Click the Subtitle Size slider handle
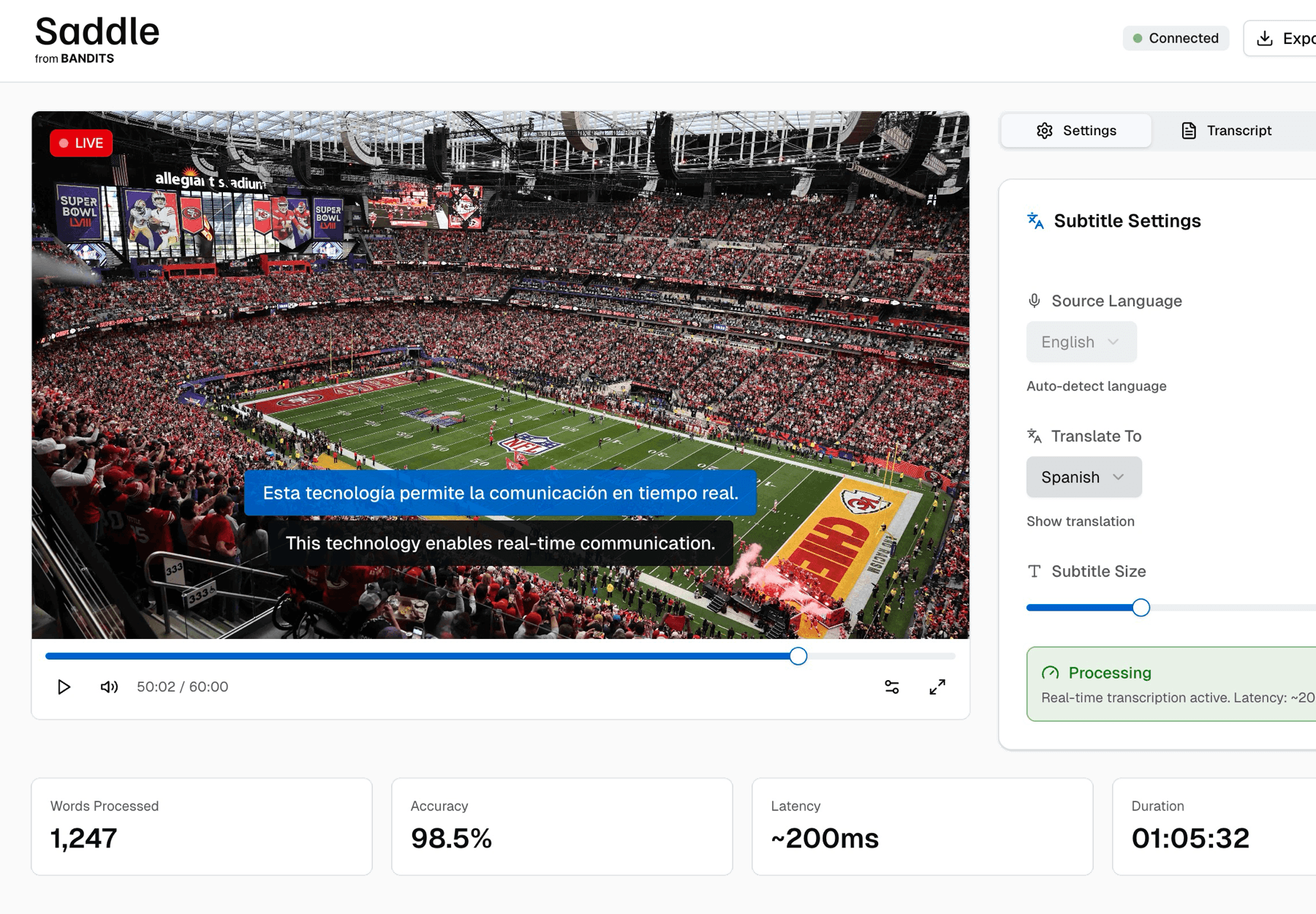This screenshot has width=1316, height=914. 1141,608
